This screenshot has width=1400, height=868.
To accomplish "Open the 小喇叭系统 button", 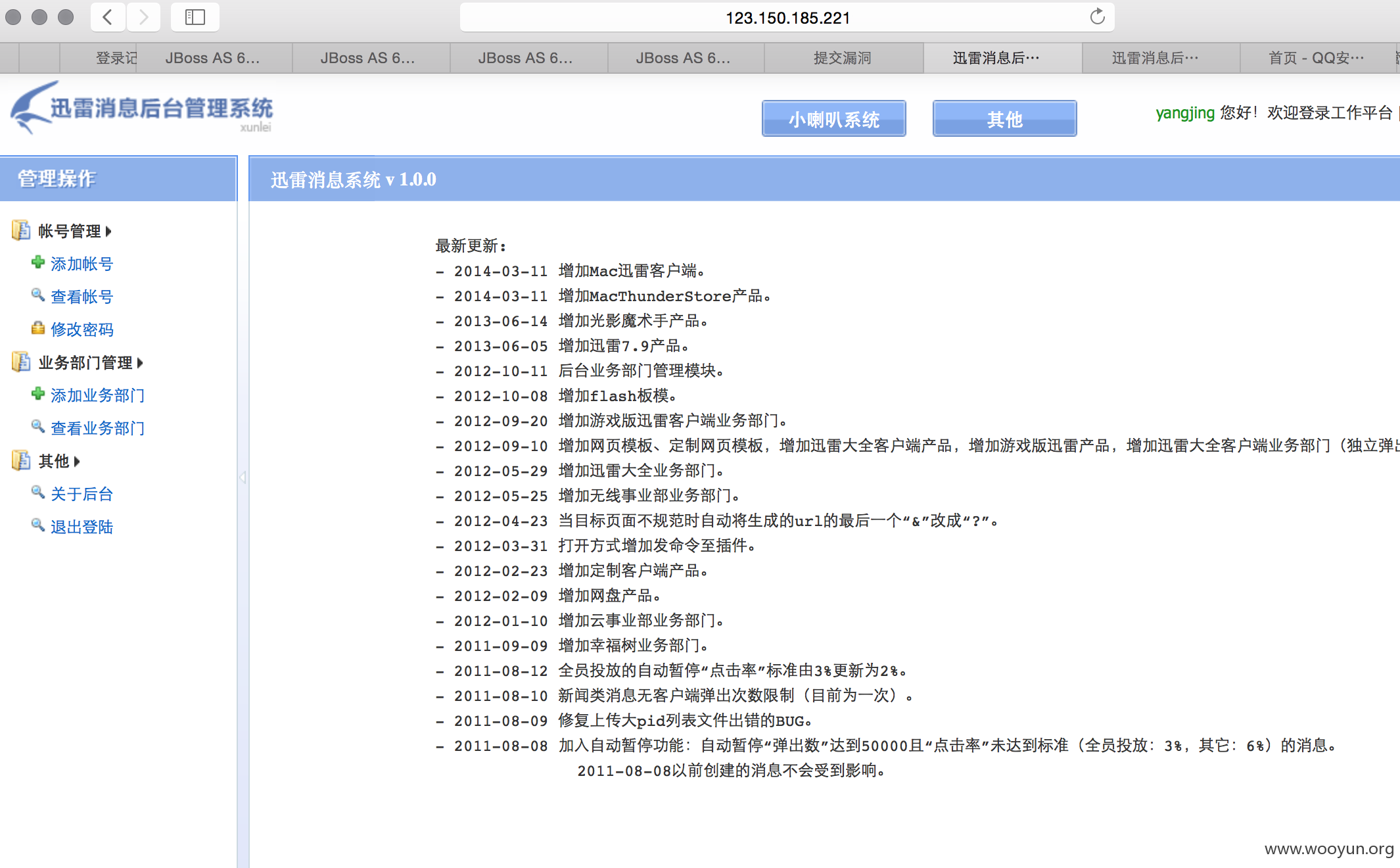I will [834, 119].
